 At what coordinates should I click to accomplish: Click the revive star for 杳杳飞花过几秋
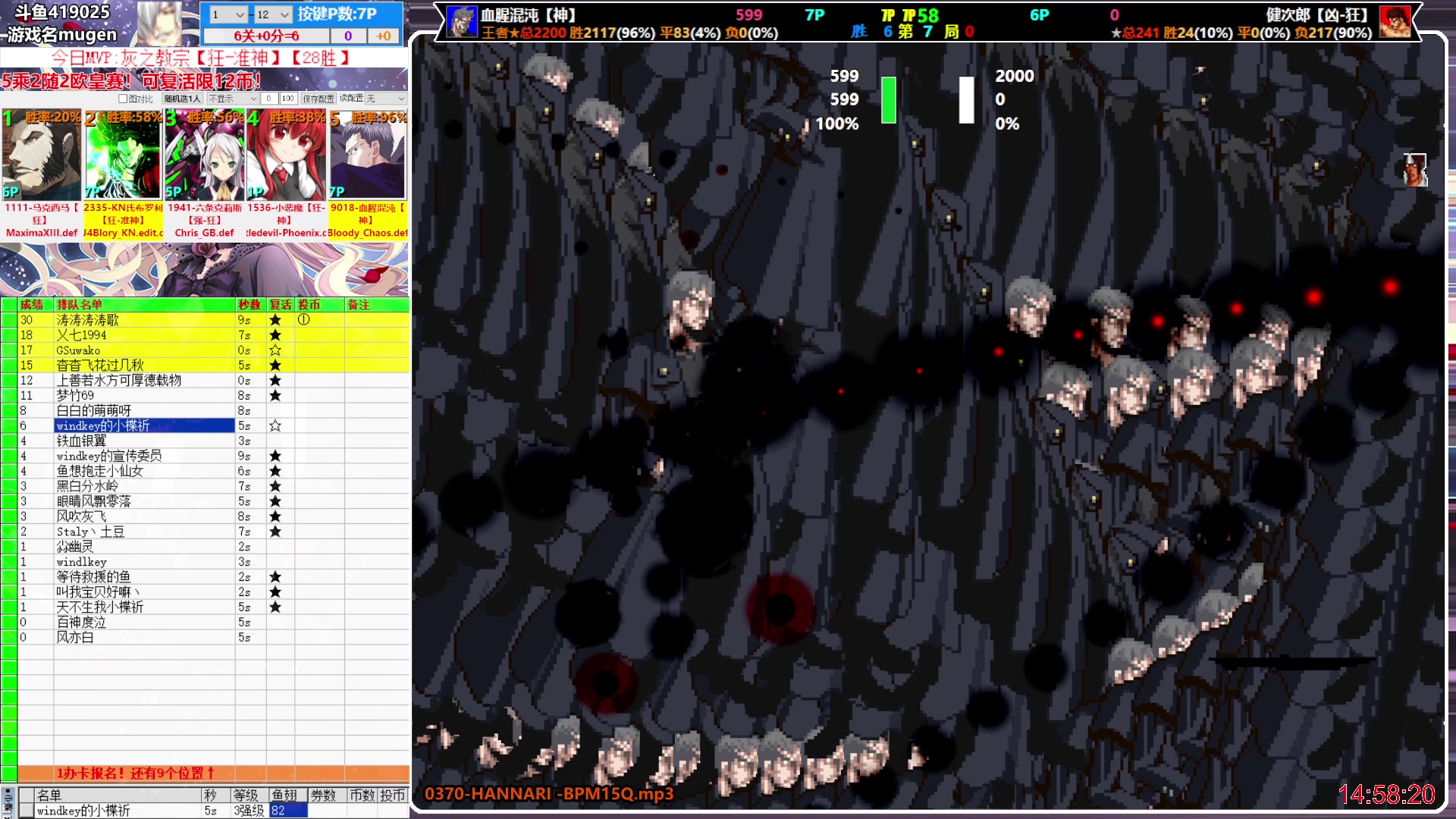275,366
